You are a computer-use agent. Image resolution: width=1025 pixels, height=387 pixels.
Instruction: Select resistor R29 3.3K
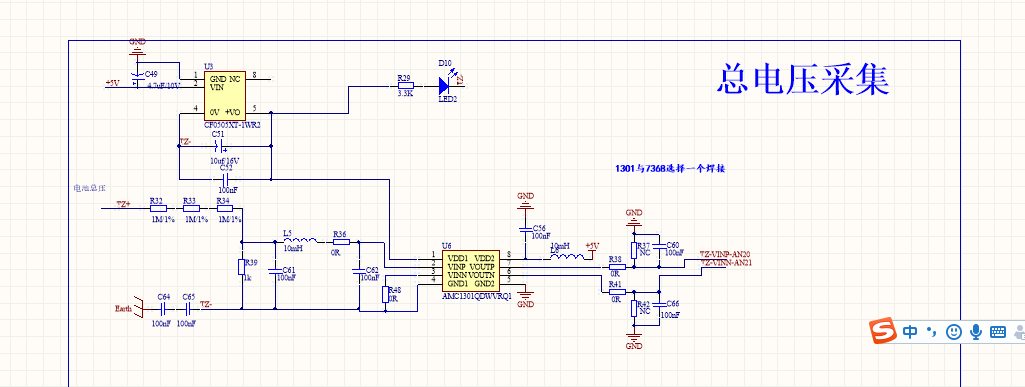[405, 85]
